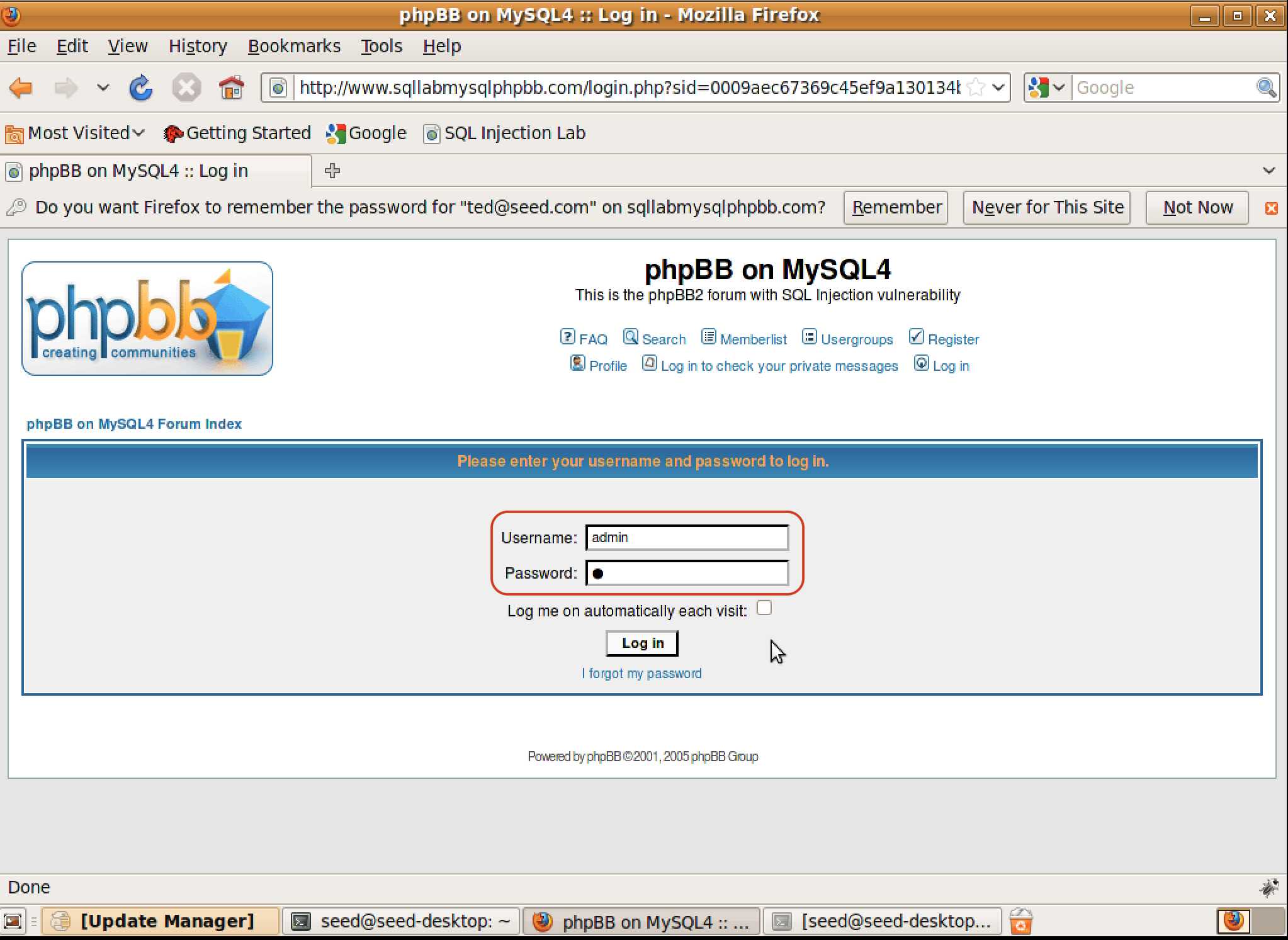Image resolution: width=1288 pixels, height=940 pixels.
Task: Go to the Home page icon
Action: coord(231,88)
